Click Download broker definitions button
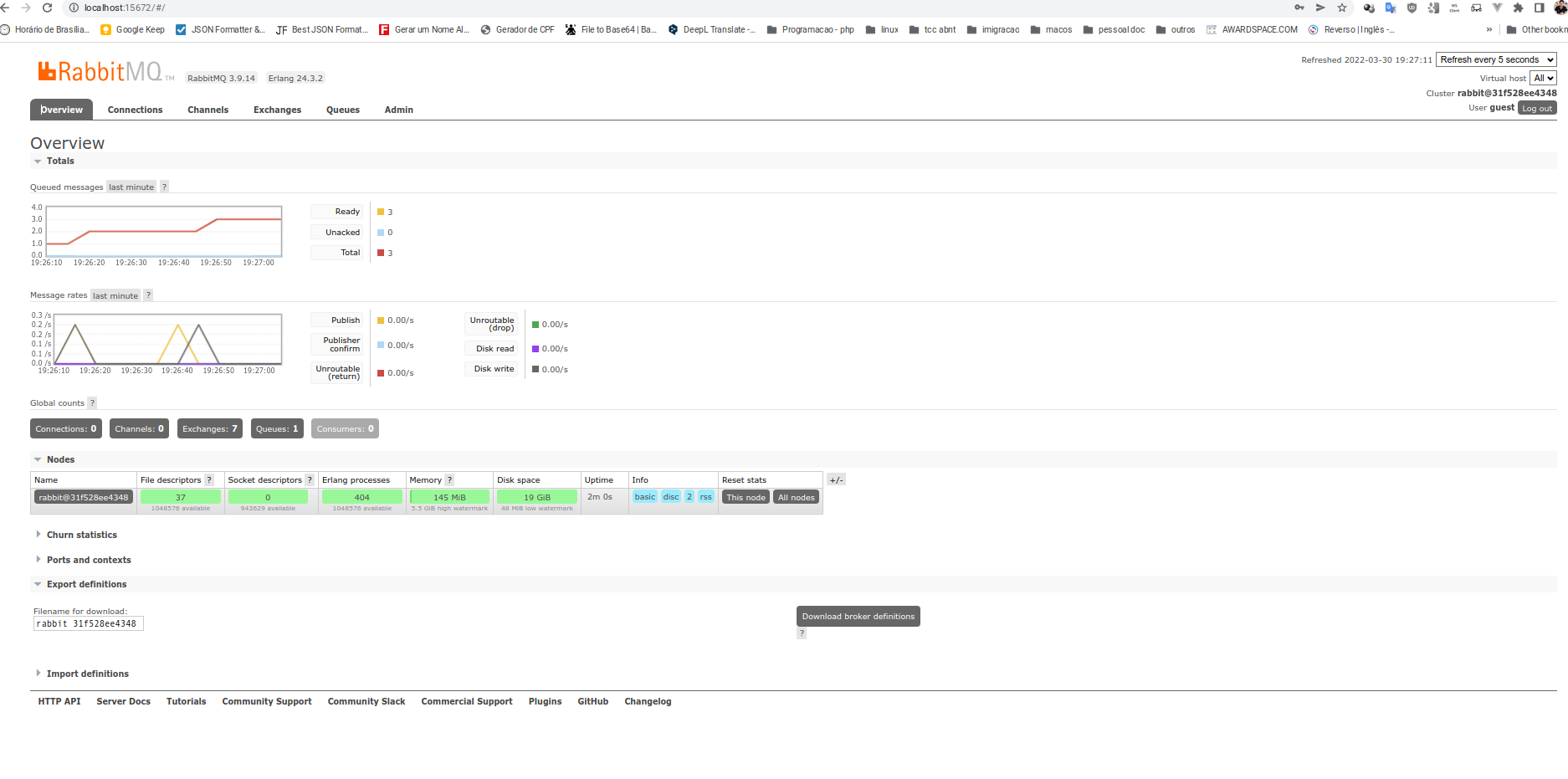The width and height of the screenshot is (1568, 779). click(x=858, y=616)
